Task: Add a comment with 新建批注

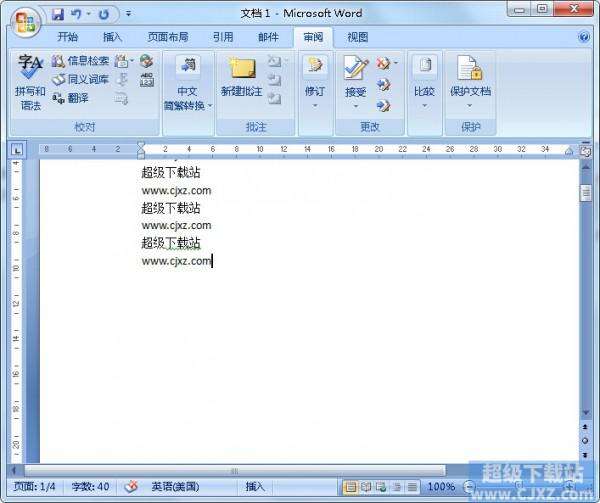Action: [242, 77]
